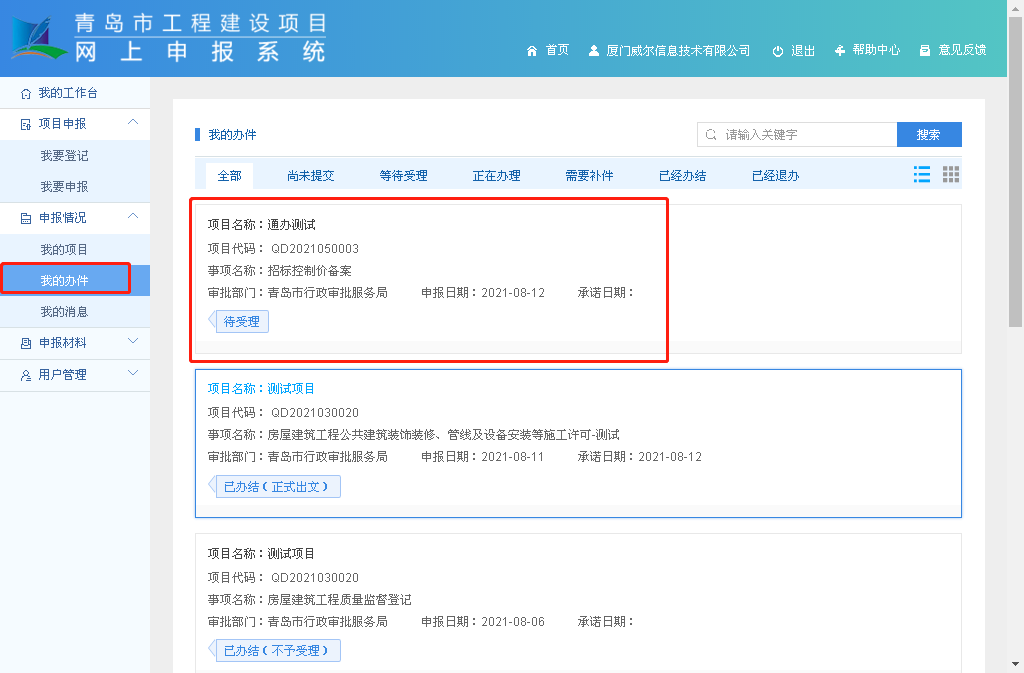Expand the 申报材料 sidebar section
Screen dimensions: 1024x673
tap(133, 342)
